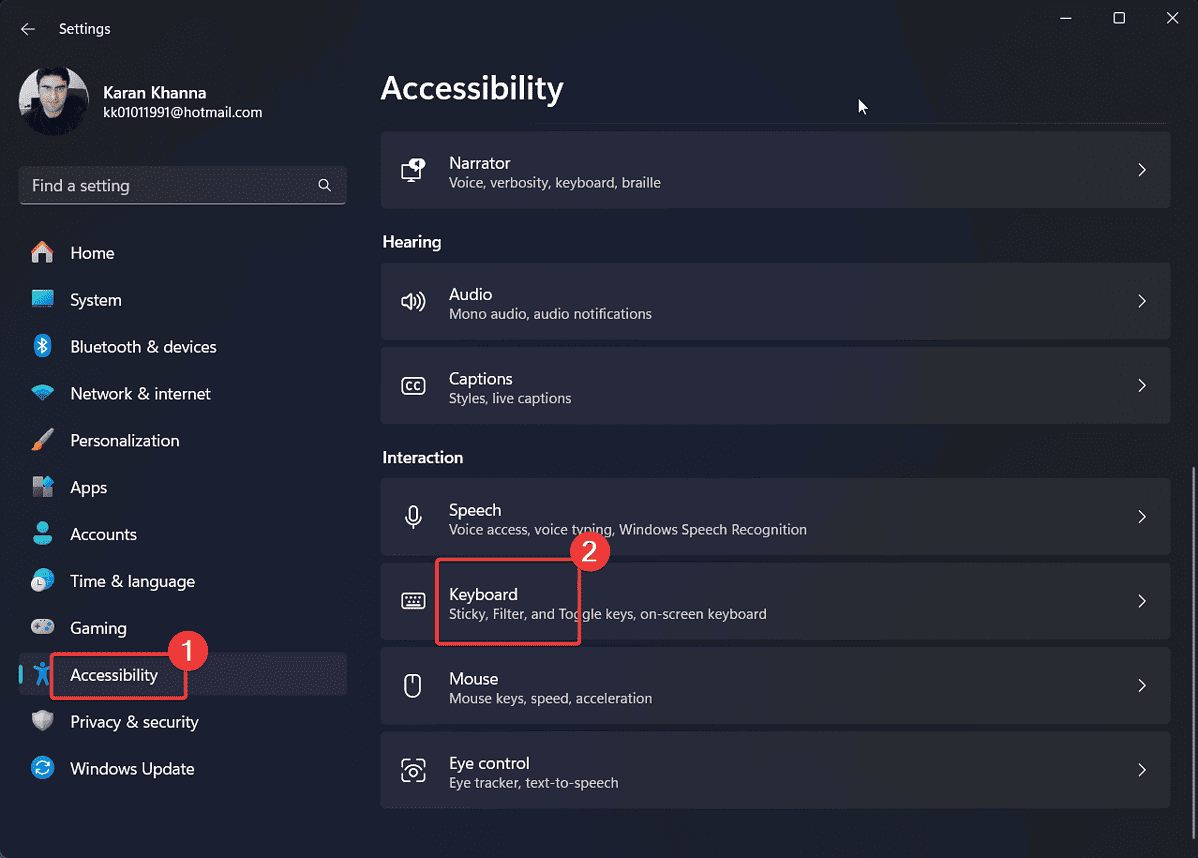Click the Keyboard settings icon
Screen dimensions: 1198x858
click(413, 601)
